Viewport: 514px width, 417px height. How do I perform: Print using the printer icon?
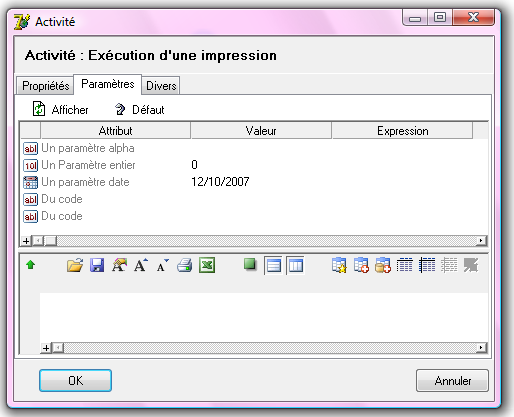coord(185,265)
